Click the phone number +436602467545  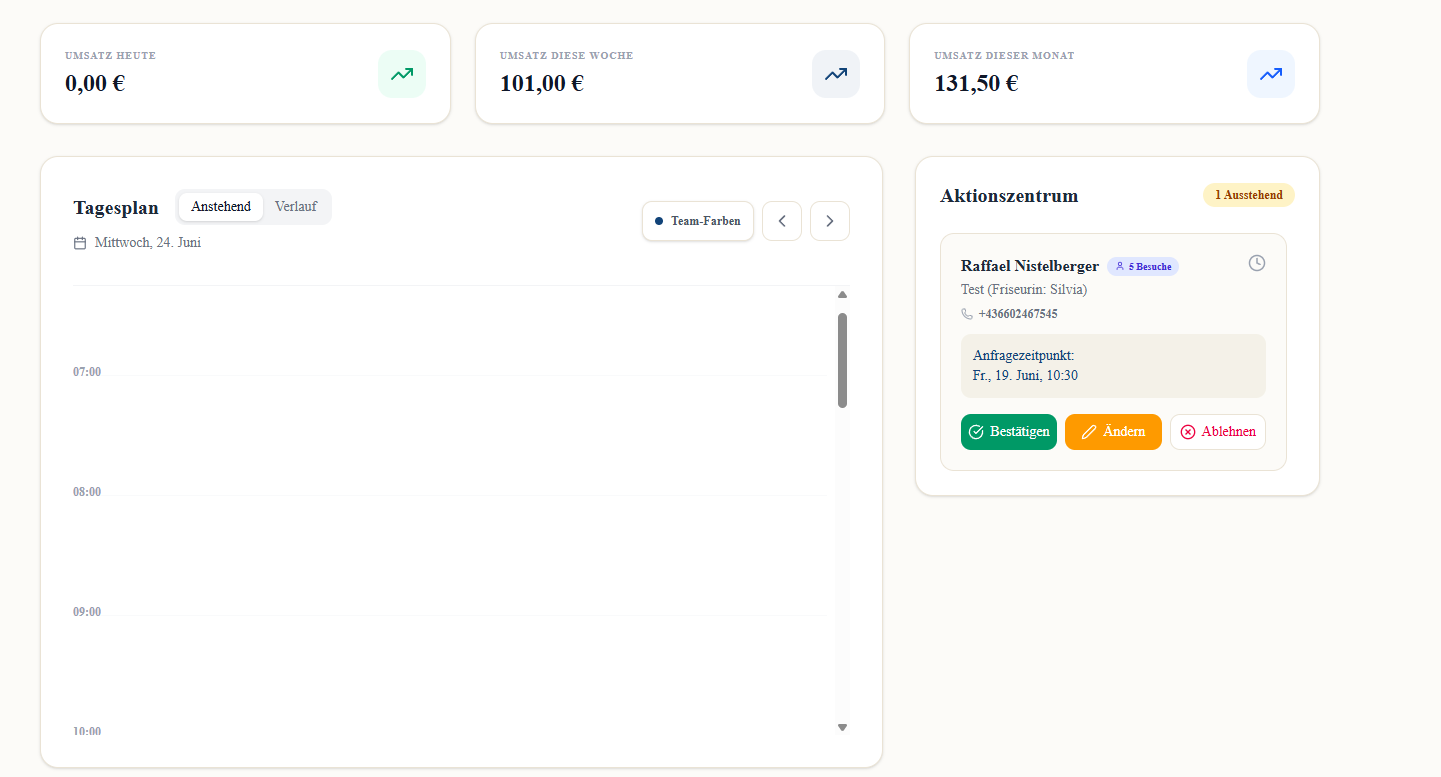tap(1018, 314)
